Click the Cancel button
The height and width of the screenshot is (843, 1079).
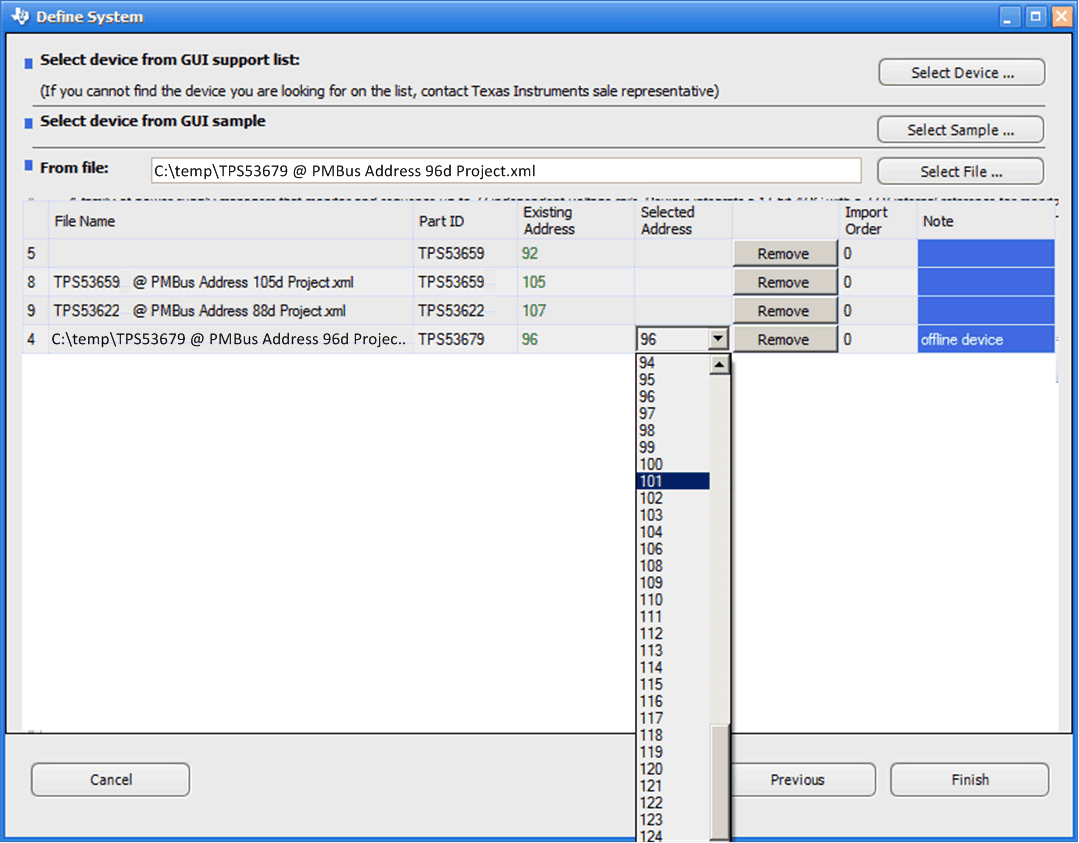(x=110, y=780)
